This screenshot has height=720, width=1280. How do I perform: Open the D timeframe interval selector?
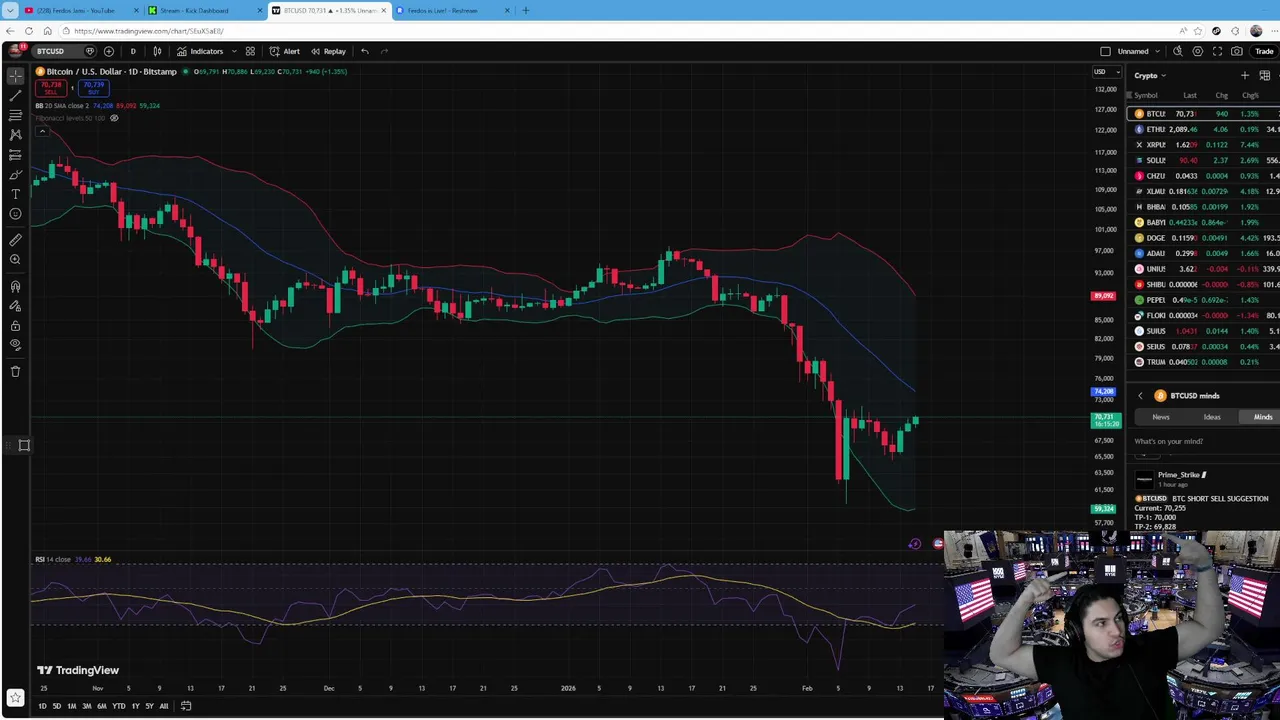(x=133, y=51)
